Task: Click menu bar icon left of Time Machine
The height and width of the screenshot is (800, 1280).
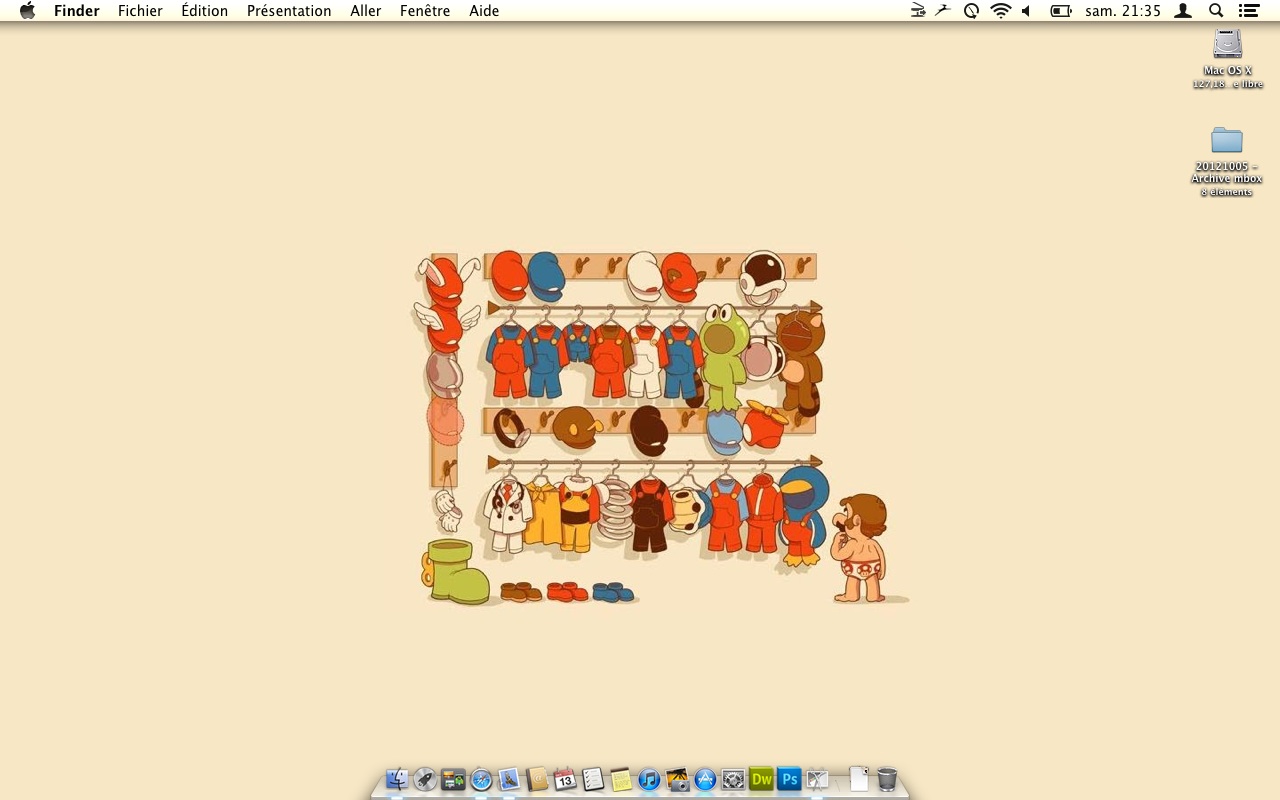Action: pos(943,11)
